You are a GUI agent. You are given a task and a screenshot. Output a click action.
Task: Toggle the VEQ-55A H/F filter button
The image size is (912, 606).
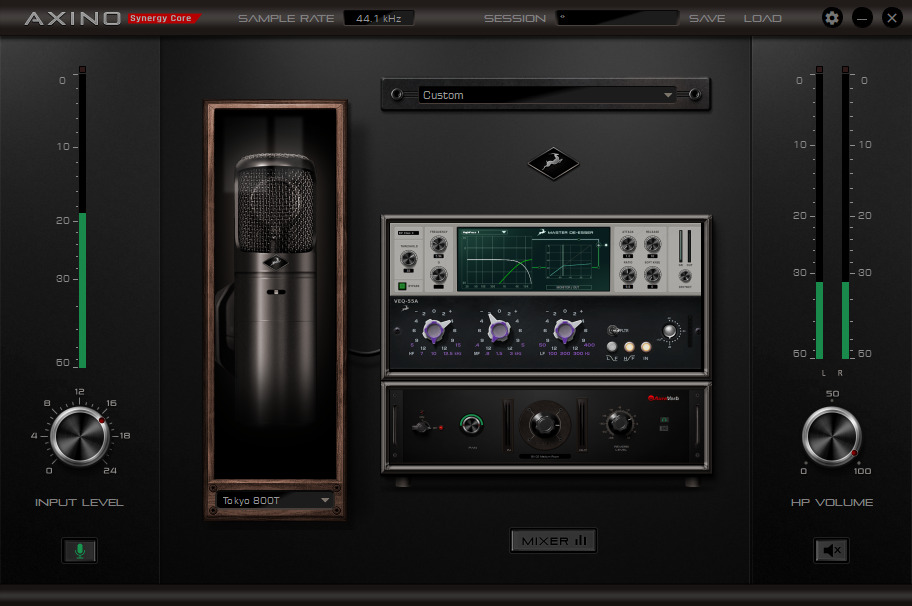(629, 347)
